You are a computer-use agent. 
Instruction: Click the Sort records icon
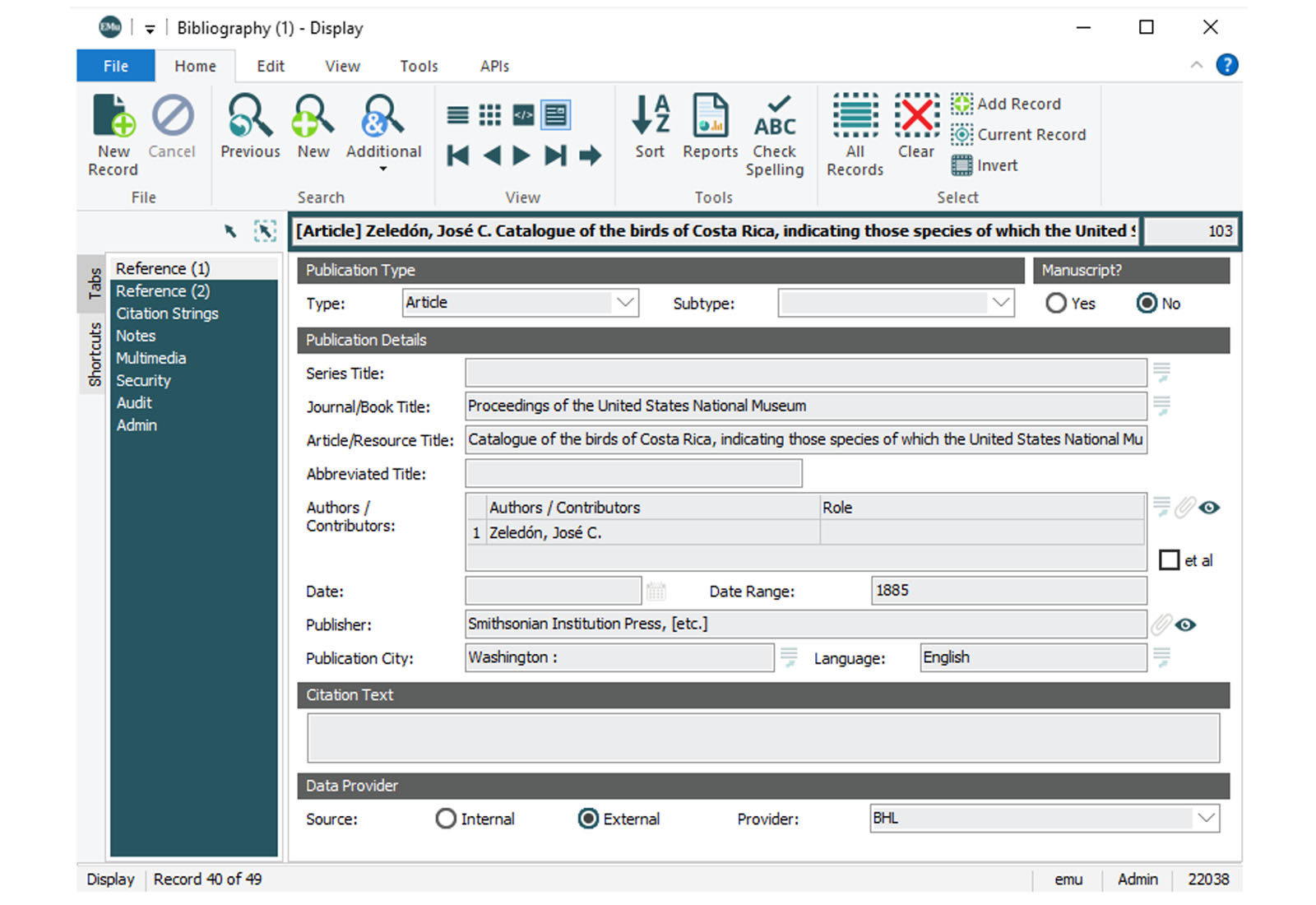click(x=650, y=117)
